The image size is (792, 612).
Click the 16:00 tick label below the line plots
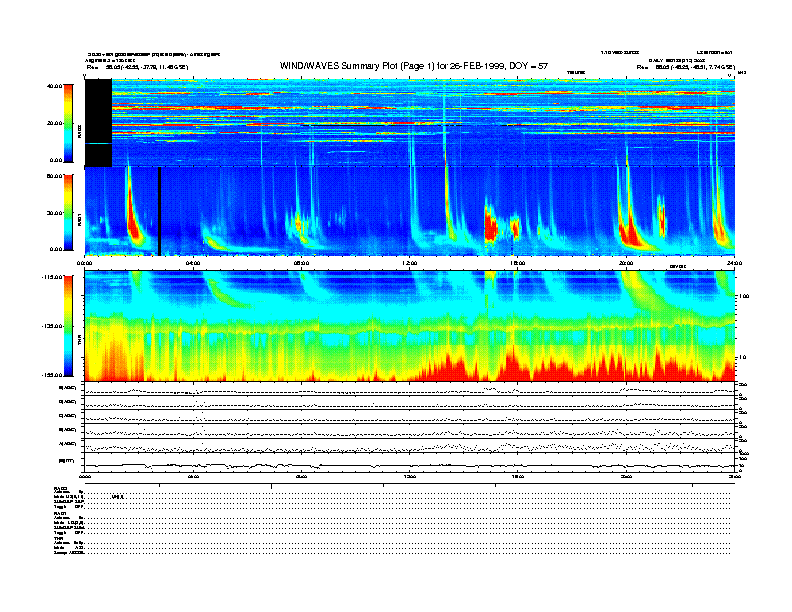pos(518,476)
